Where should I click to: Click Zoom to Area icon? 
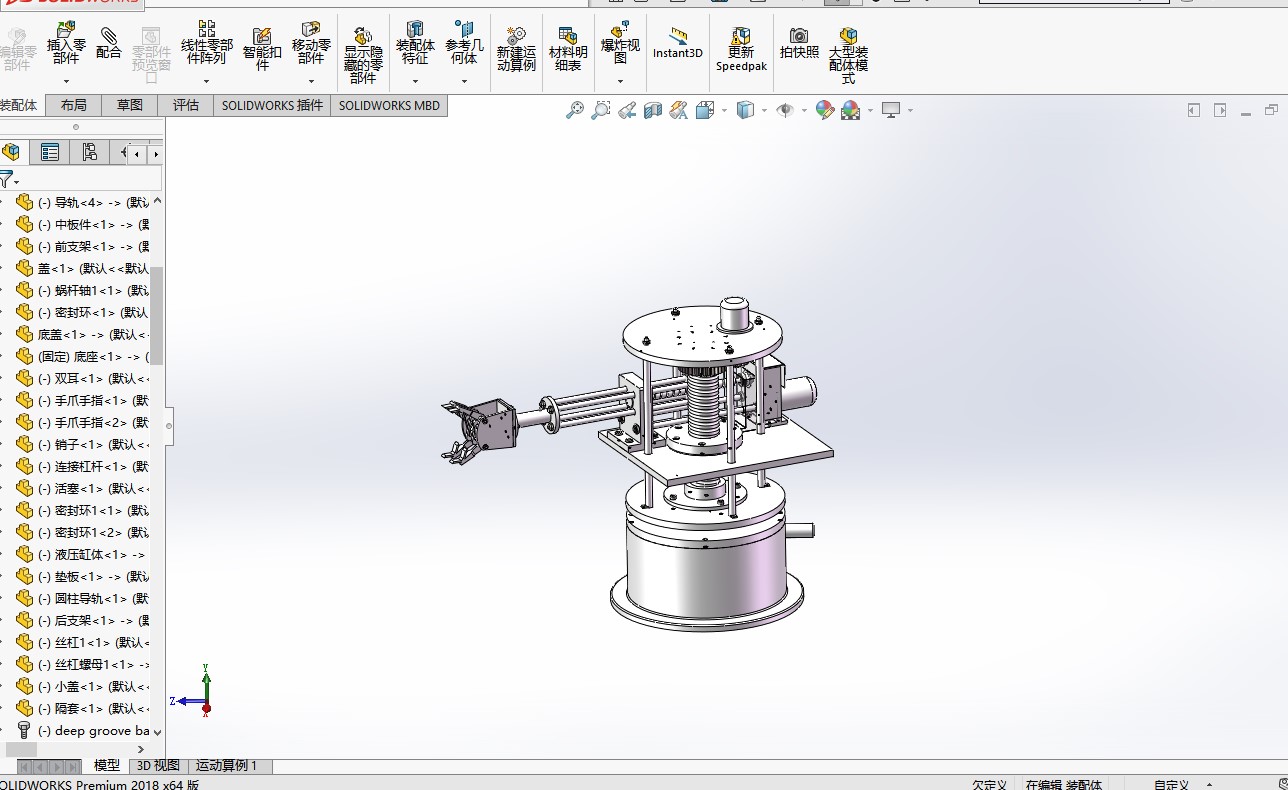point(600,110)
